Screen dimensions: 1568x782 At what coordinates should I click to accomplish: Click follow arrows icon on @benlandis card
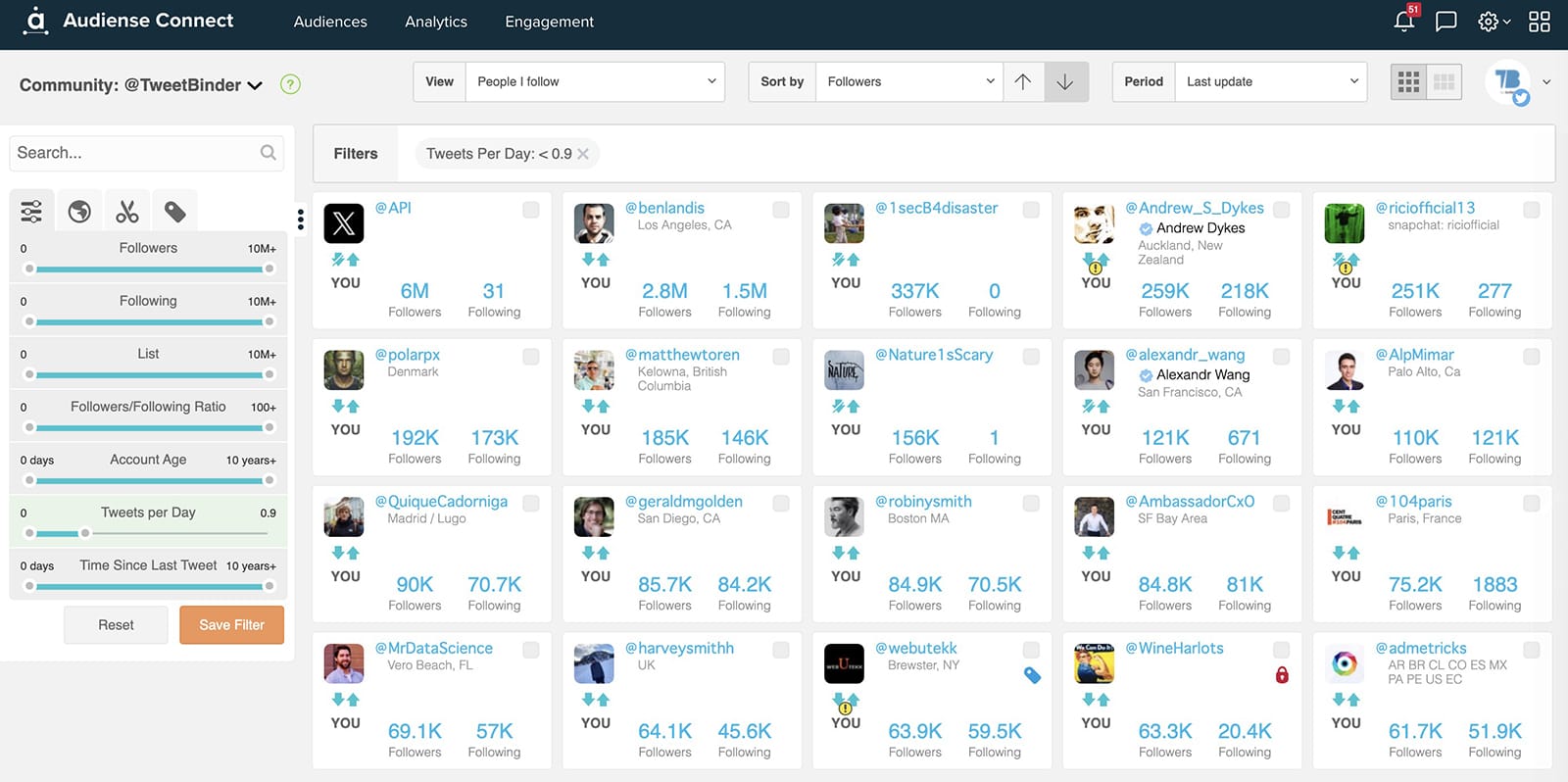(x=596, y=260)
